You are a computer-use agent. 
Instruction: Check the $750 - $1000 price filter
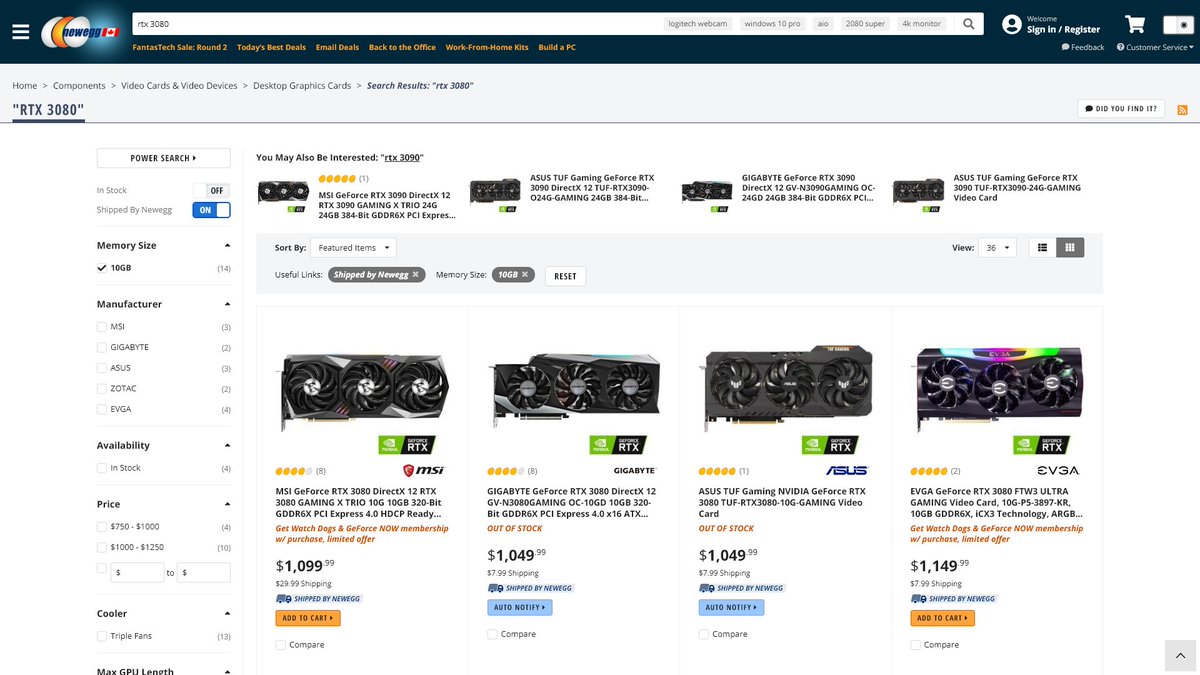coord(102,527)
